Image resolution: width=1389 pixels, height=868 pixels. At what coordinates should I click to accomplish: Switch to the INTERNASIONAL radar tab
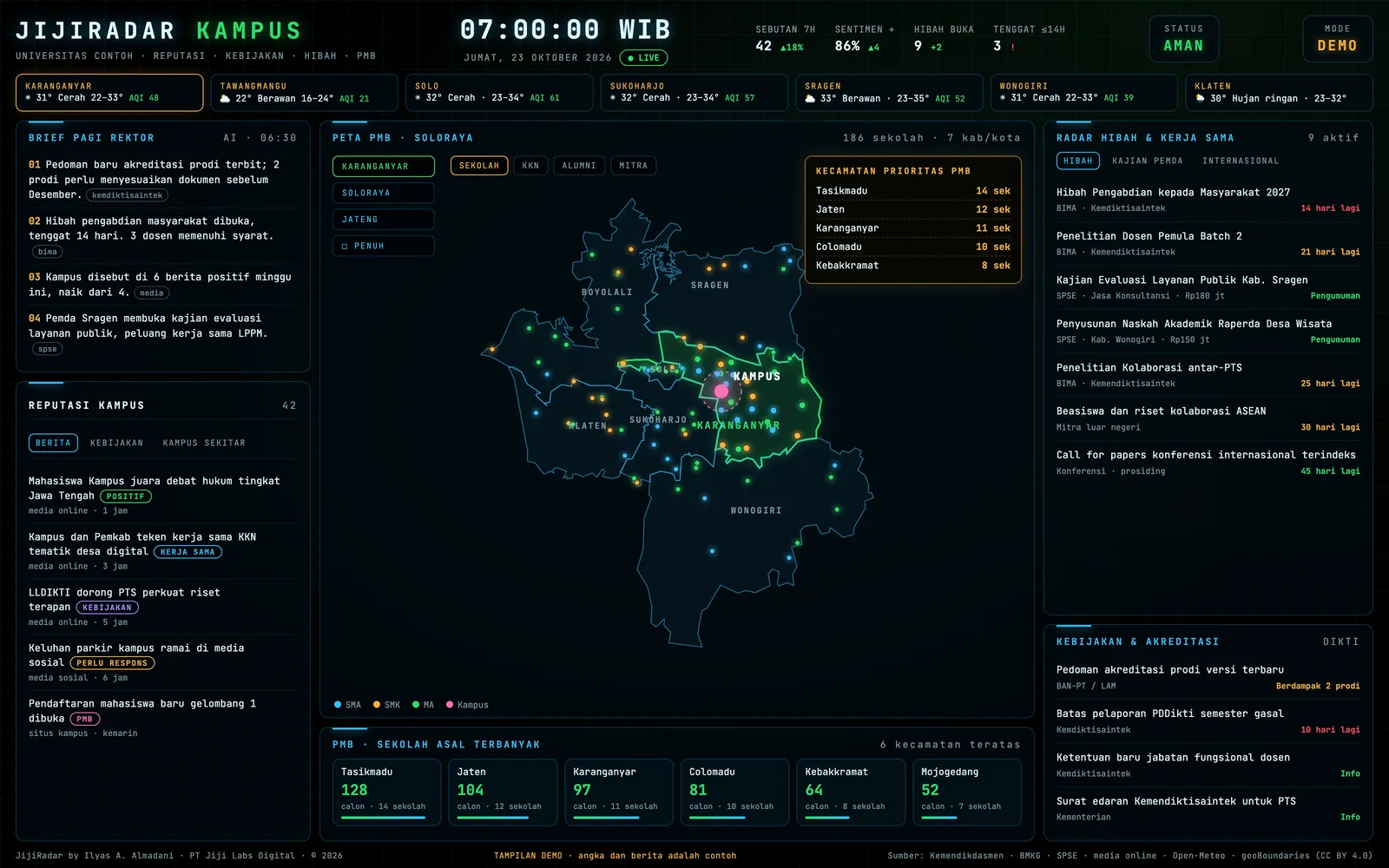pos(1241,161)
